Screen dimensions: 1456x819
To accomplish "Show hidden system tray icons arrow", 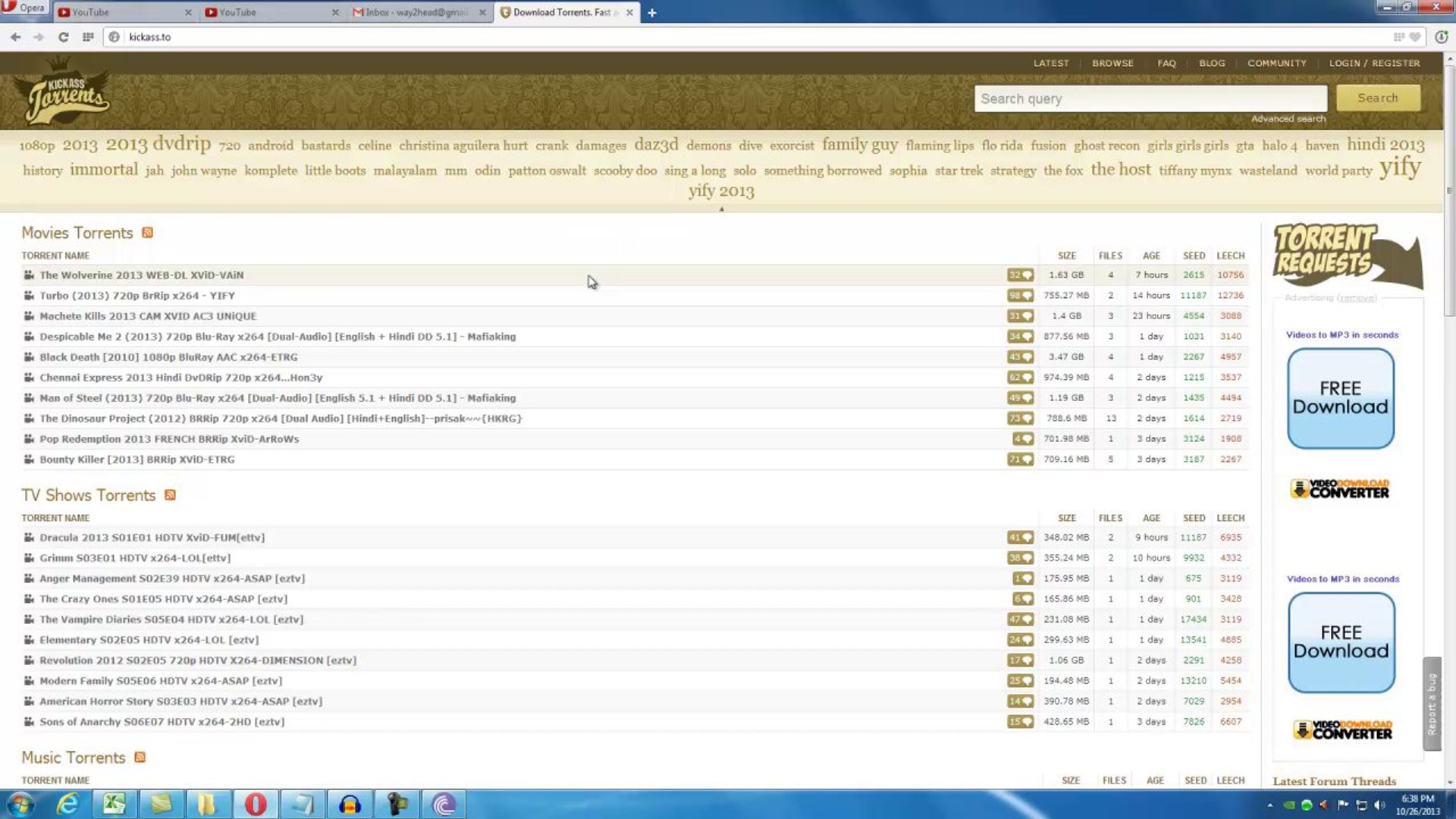I will coord(1269,805).
